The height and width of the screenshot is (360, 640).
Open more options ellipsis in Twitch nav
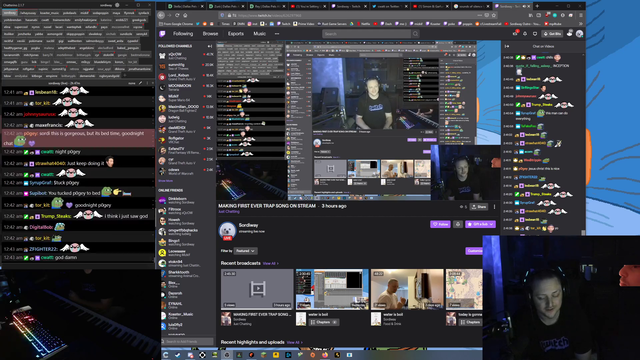coord(277,34)
